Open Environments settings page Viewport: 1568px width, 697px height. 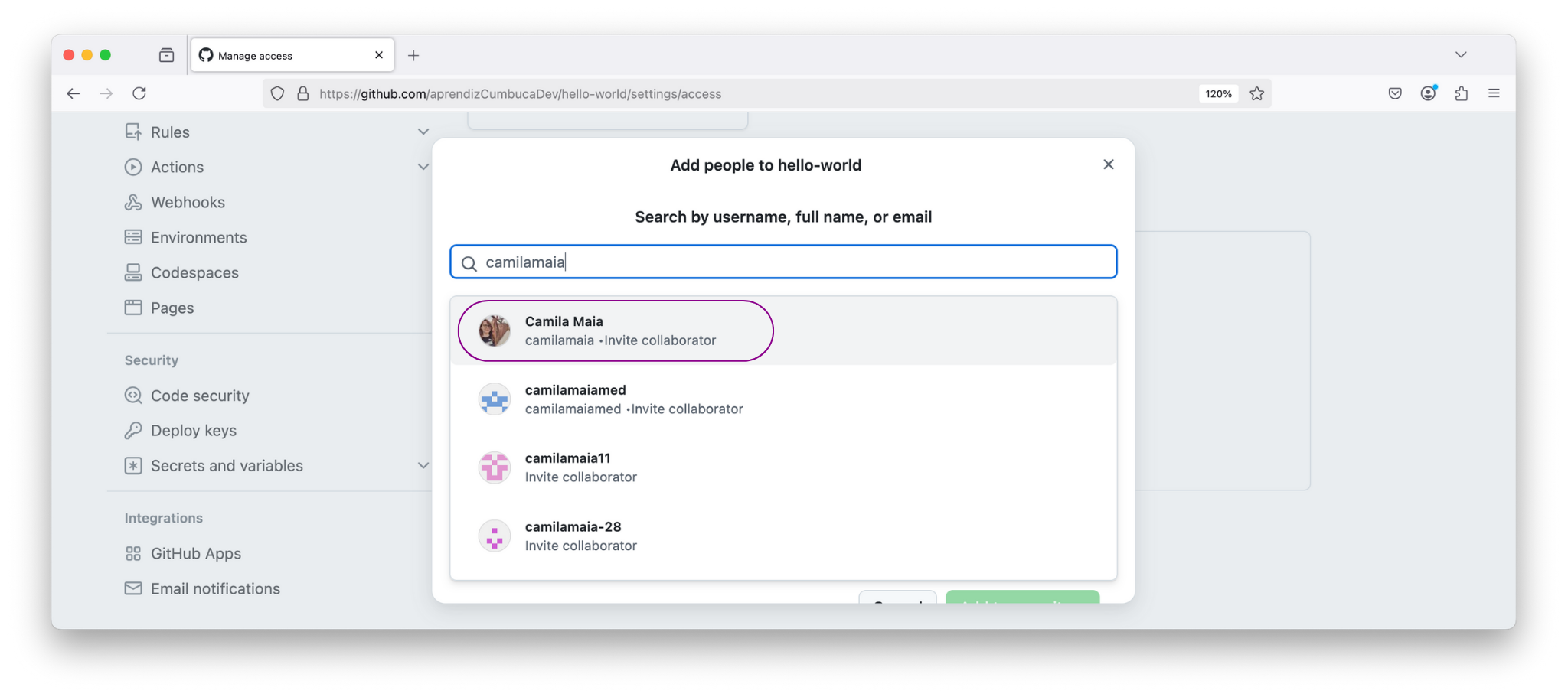198,237
